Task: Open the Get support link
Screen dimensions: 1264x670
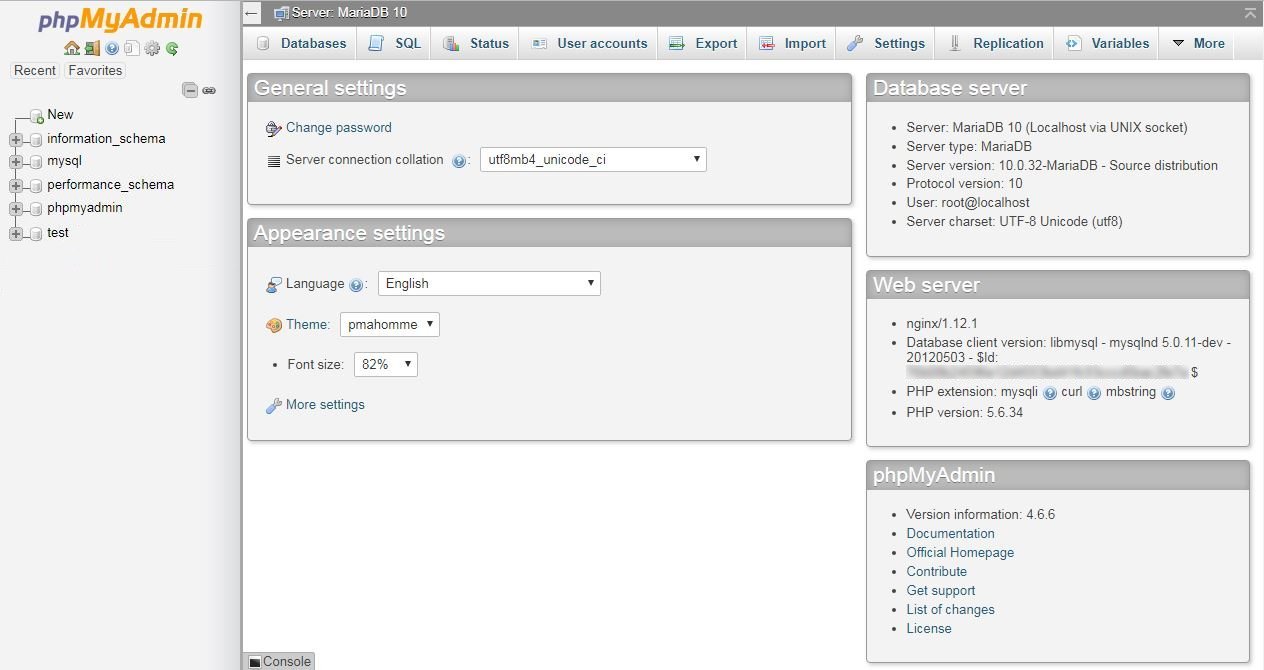Action: [x=941, y=591]
